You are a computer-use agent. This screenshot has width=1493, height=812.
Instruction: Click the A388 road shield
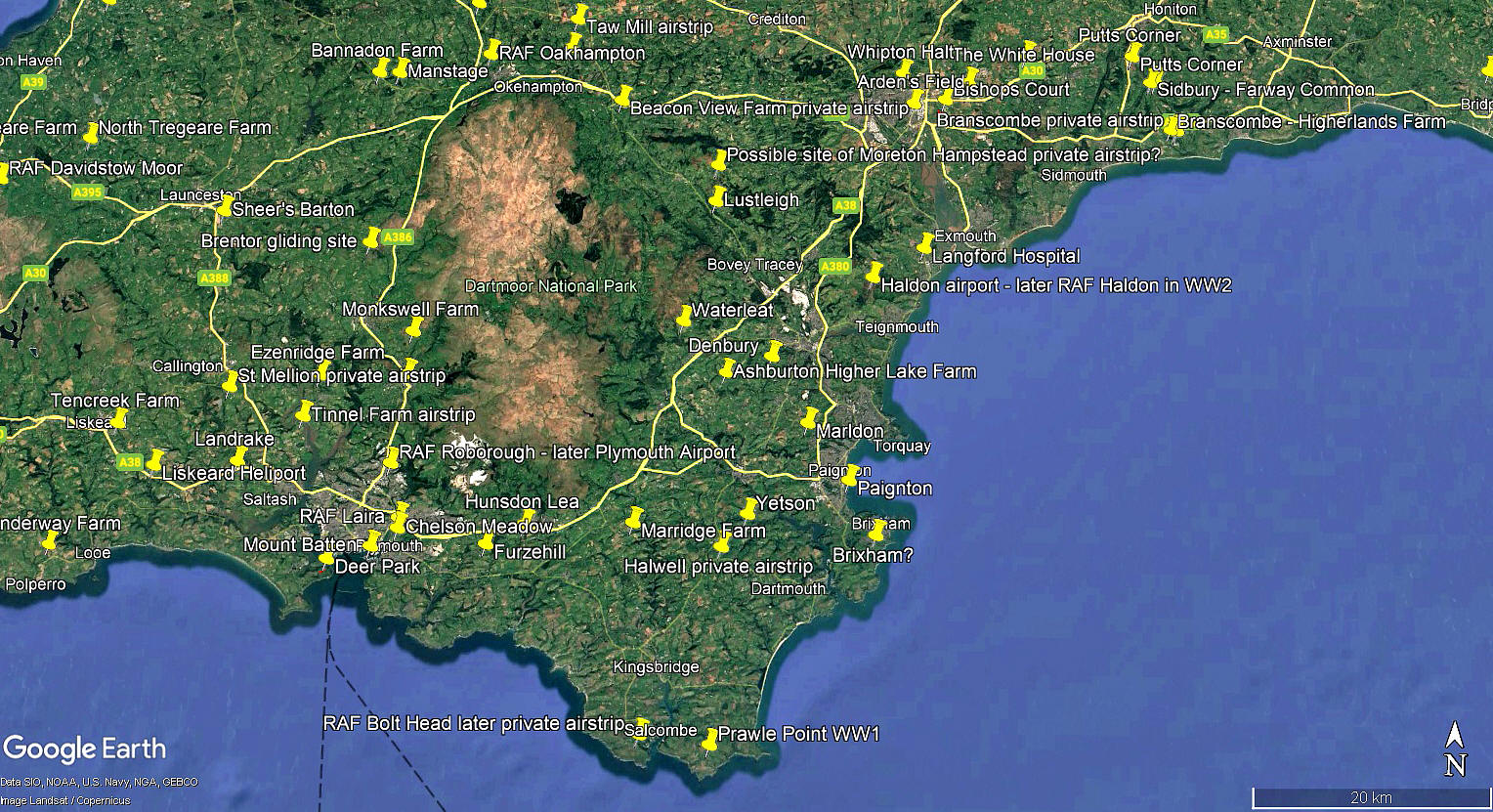214,278
